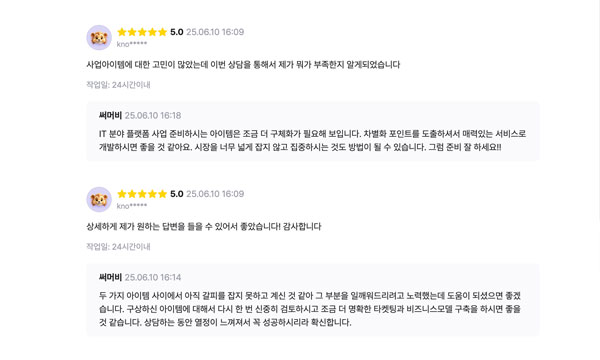Click first review's date 25.06.10 16:09
Image resolution: width=600 pixels, height=360 pixels.
(215, 32)
